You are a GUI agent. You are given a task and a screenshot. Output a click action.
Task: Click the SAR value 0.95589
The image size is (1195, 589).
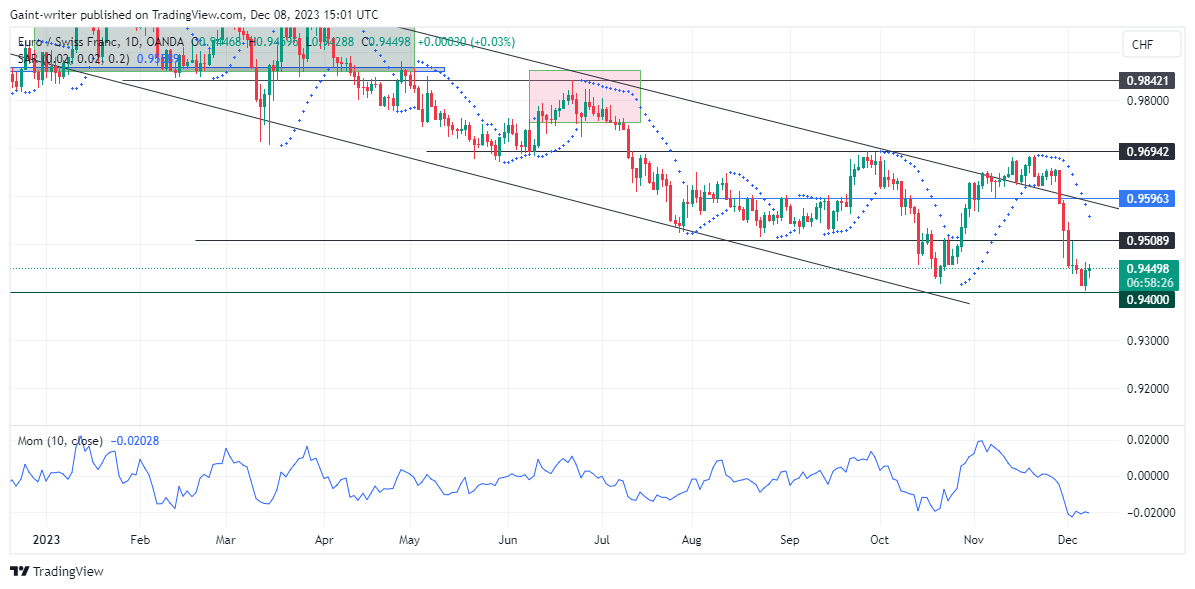pyautogui.click(x=159, y=58)
